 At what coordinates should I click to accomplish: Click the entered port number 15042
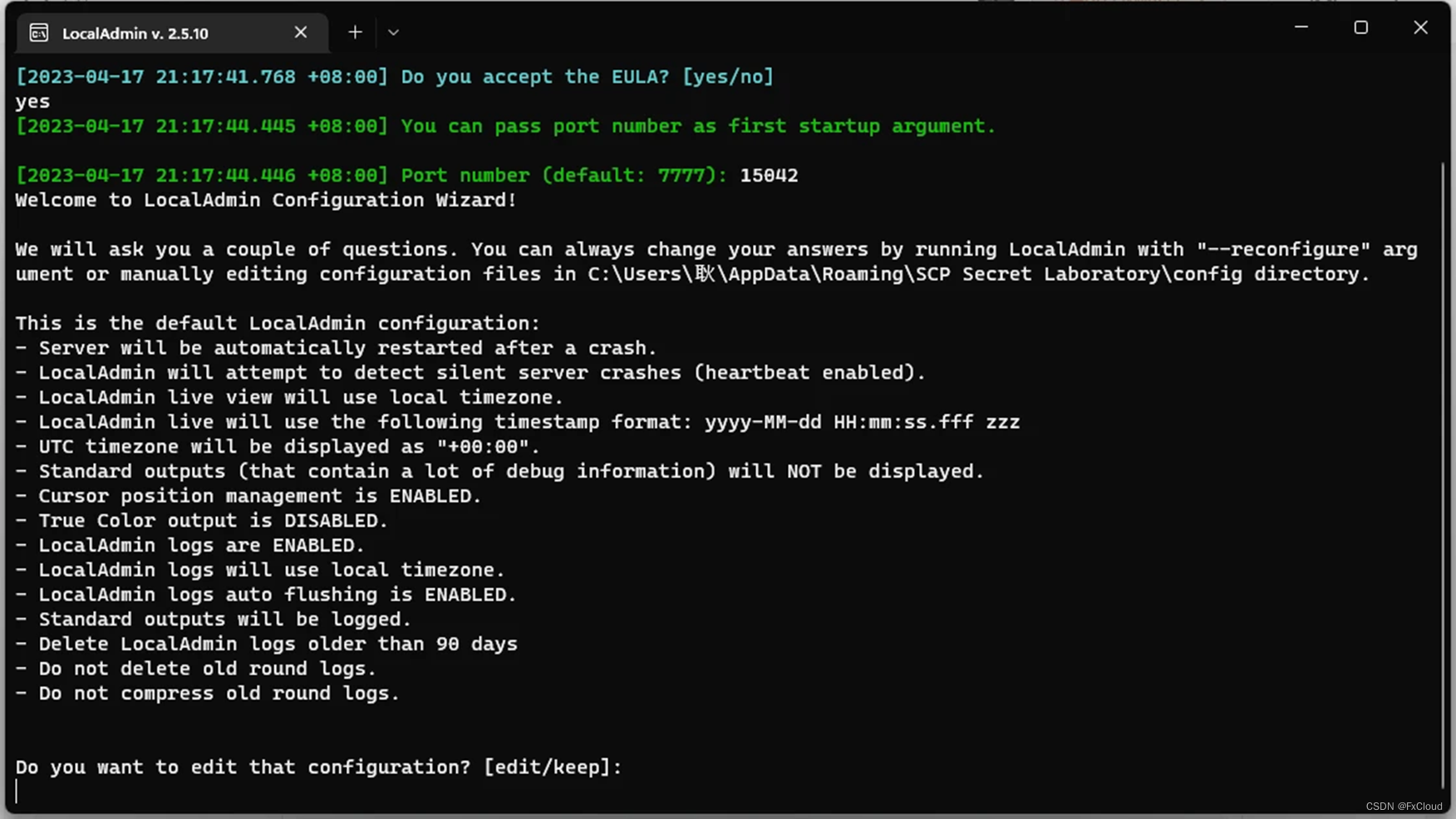click(769, 175)
